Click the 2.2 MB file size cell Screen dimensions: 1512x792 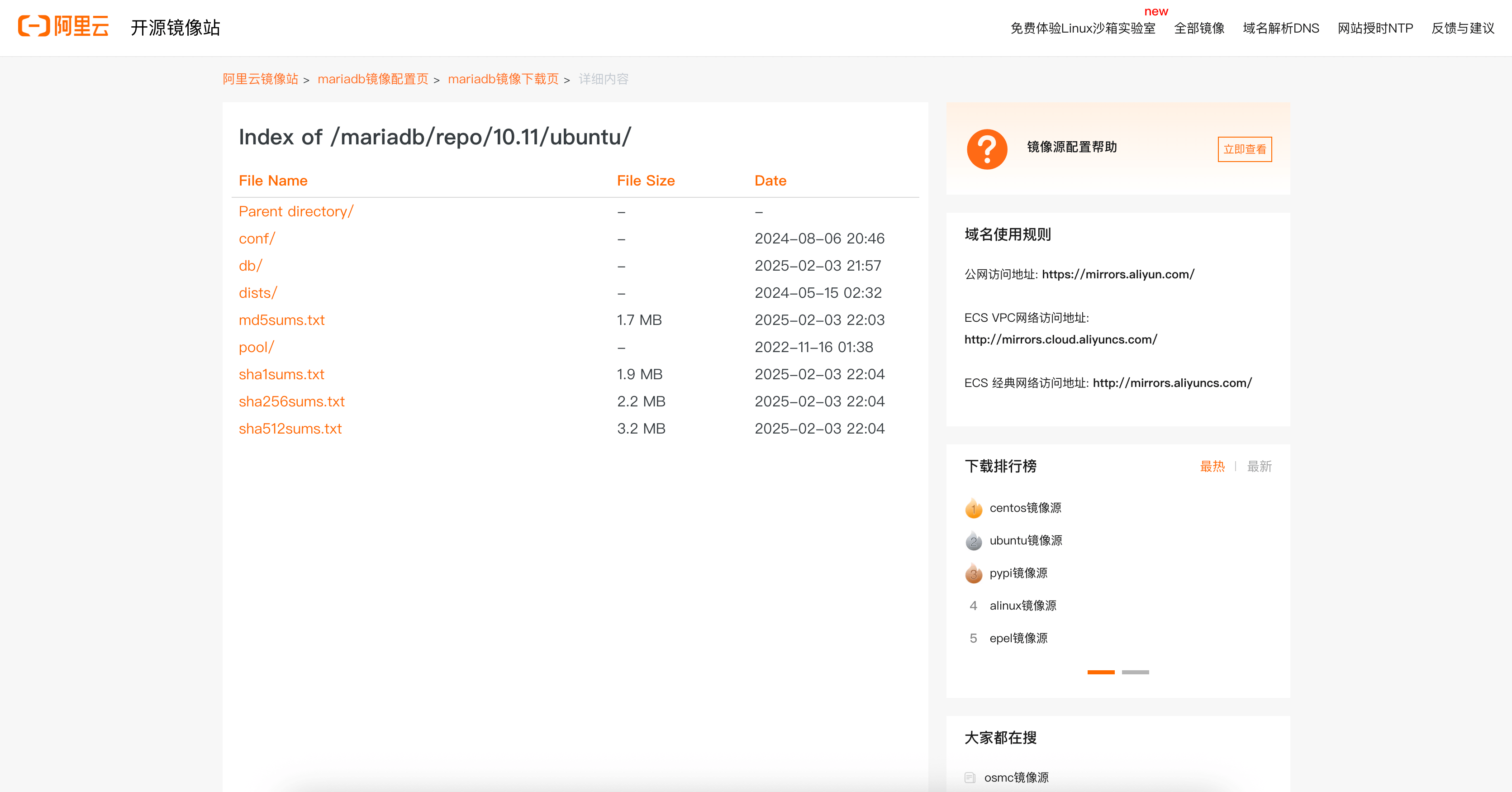point(641,401)
